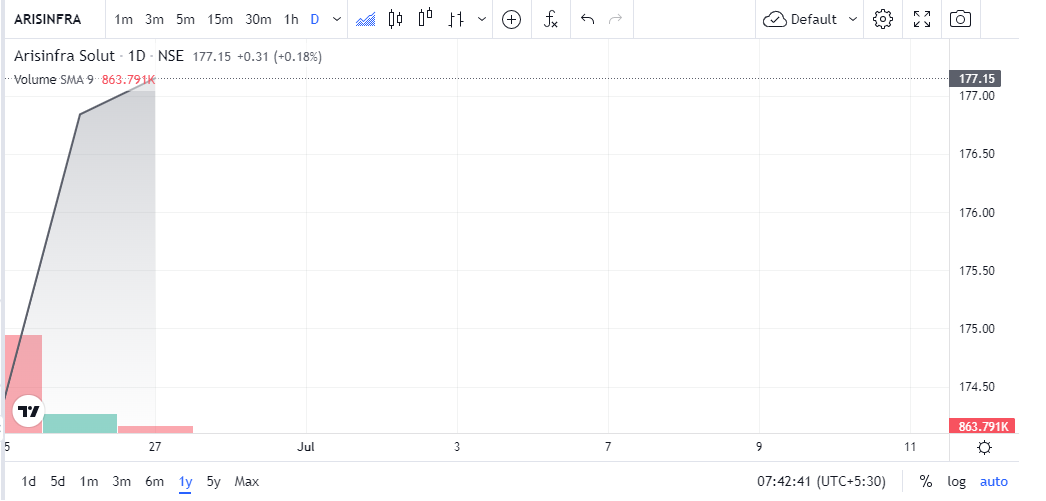
Task: Click the 174.50 price axis label
Action: click(x=975, y=387)
